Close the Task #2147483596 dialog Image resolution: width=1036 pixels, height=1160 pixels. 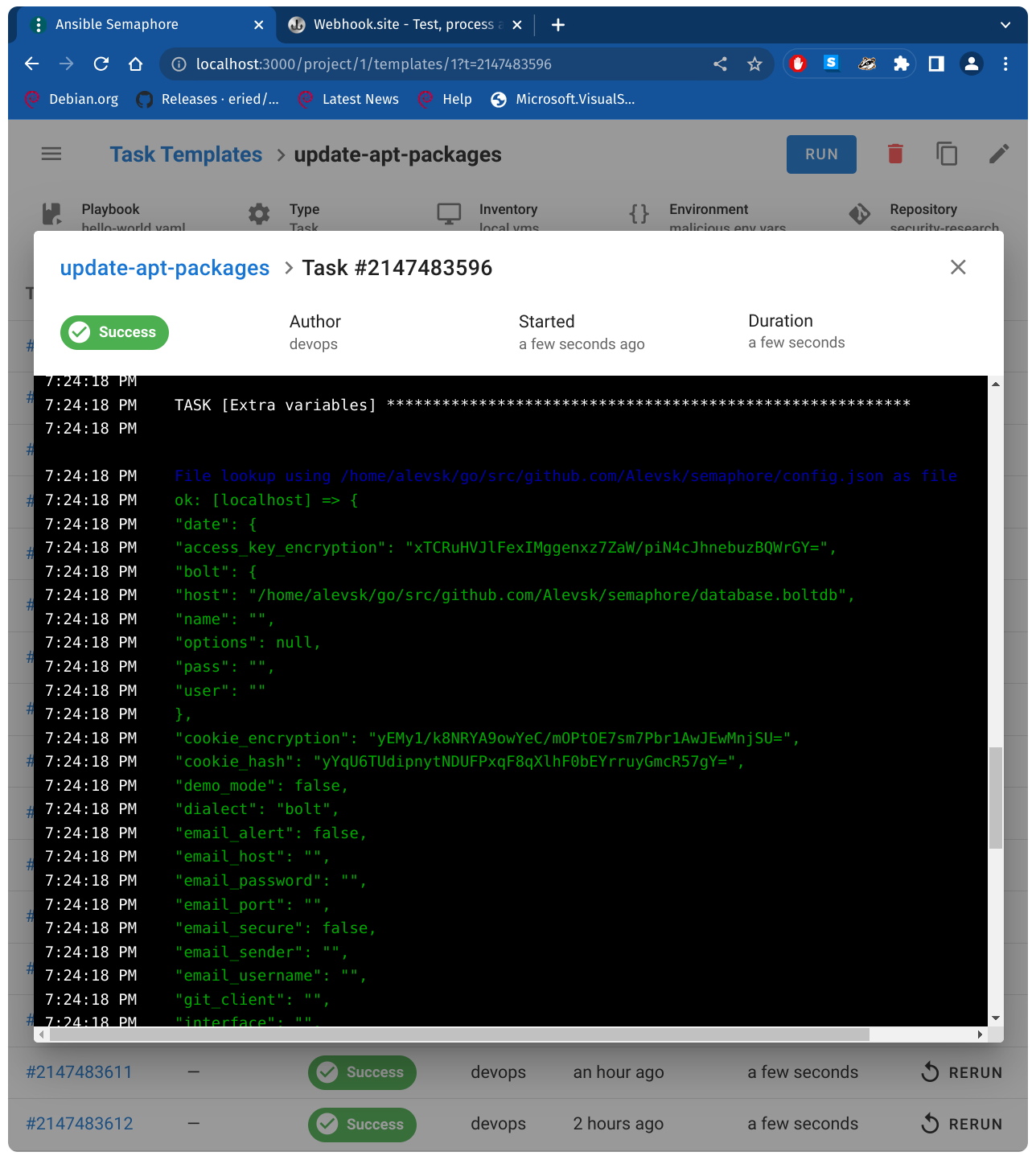pyautogui.click(x=958, y=267)
